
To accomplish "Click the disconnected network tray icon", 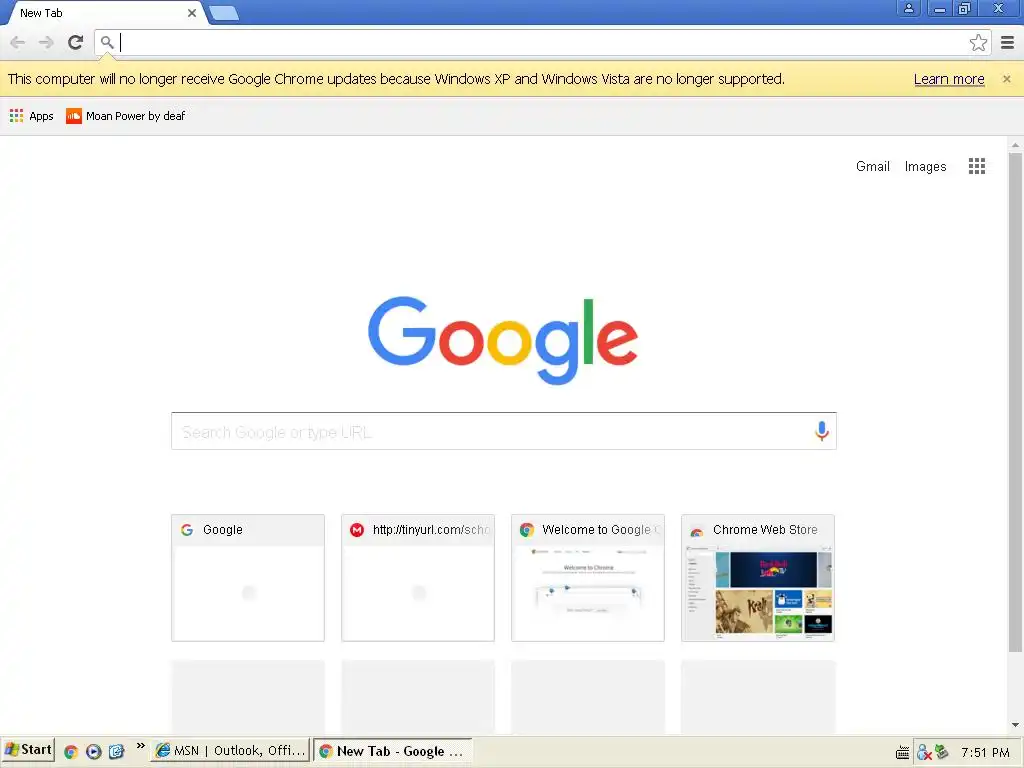I will (923, 753).
